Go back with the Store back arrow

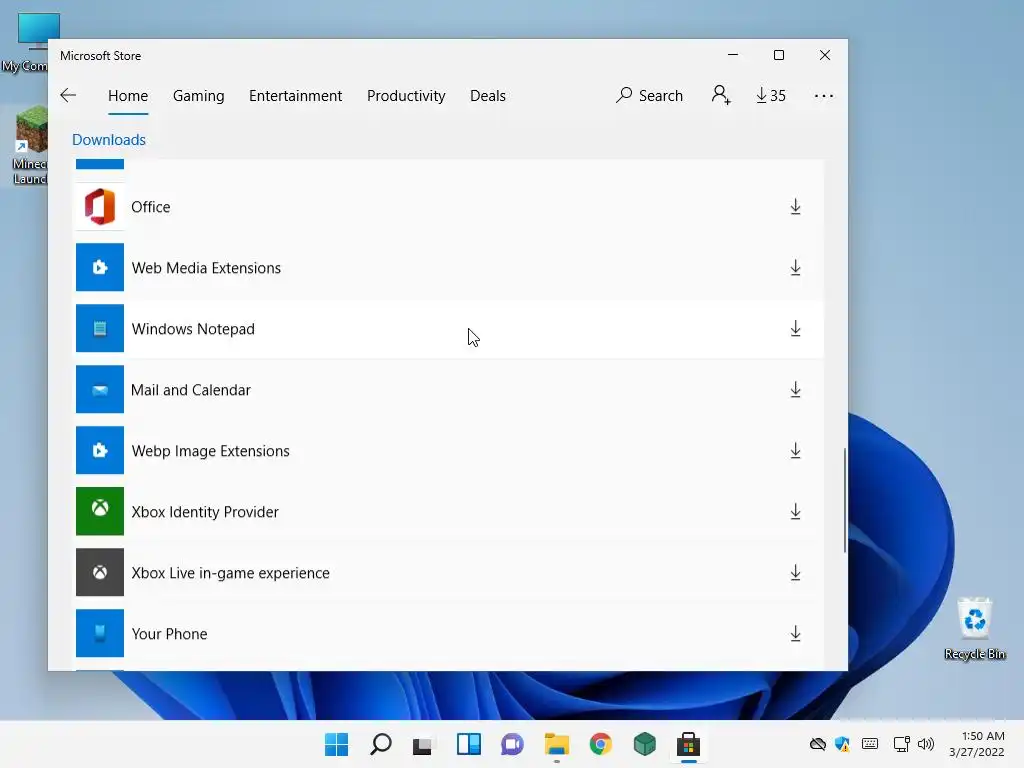[x=68, y=95]
